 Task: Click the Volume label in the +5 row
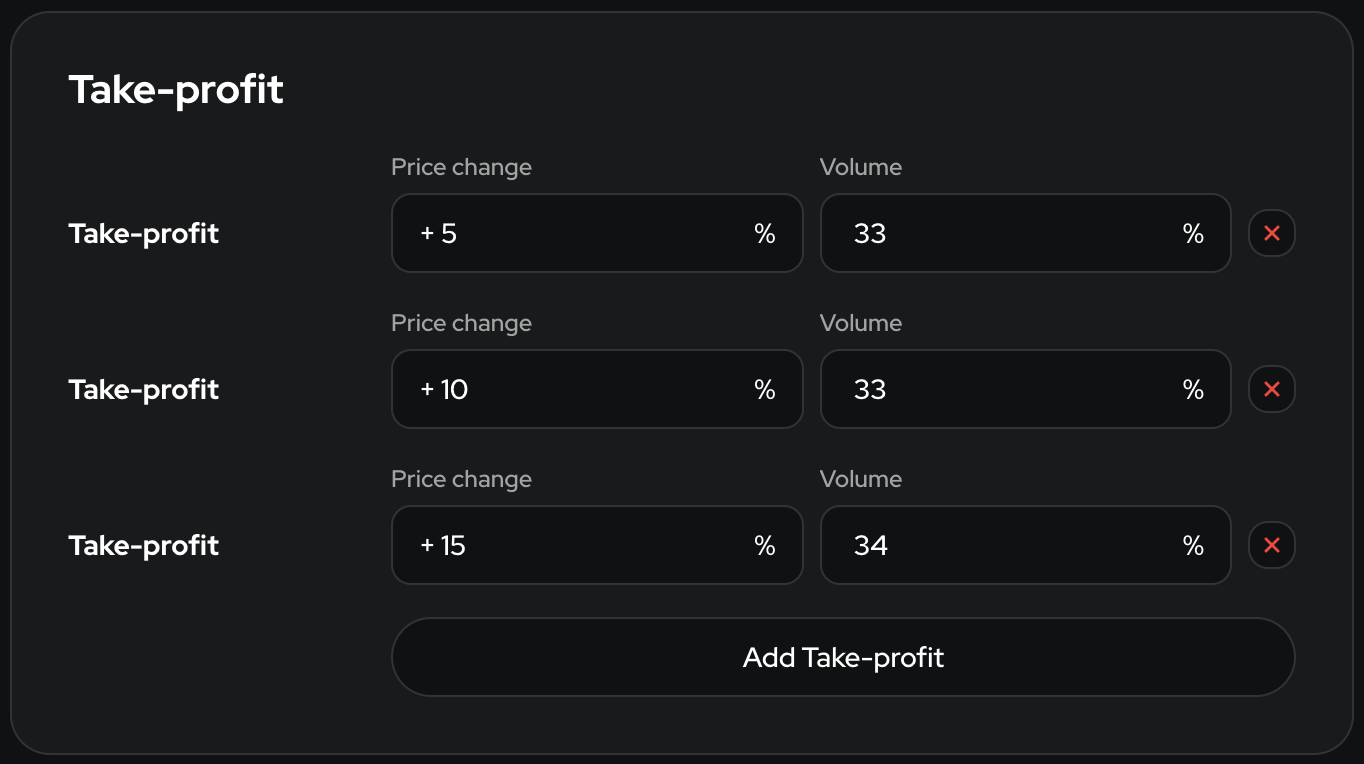(860, 167)
